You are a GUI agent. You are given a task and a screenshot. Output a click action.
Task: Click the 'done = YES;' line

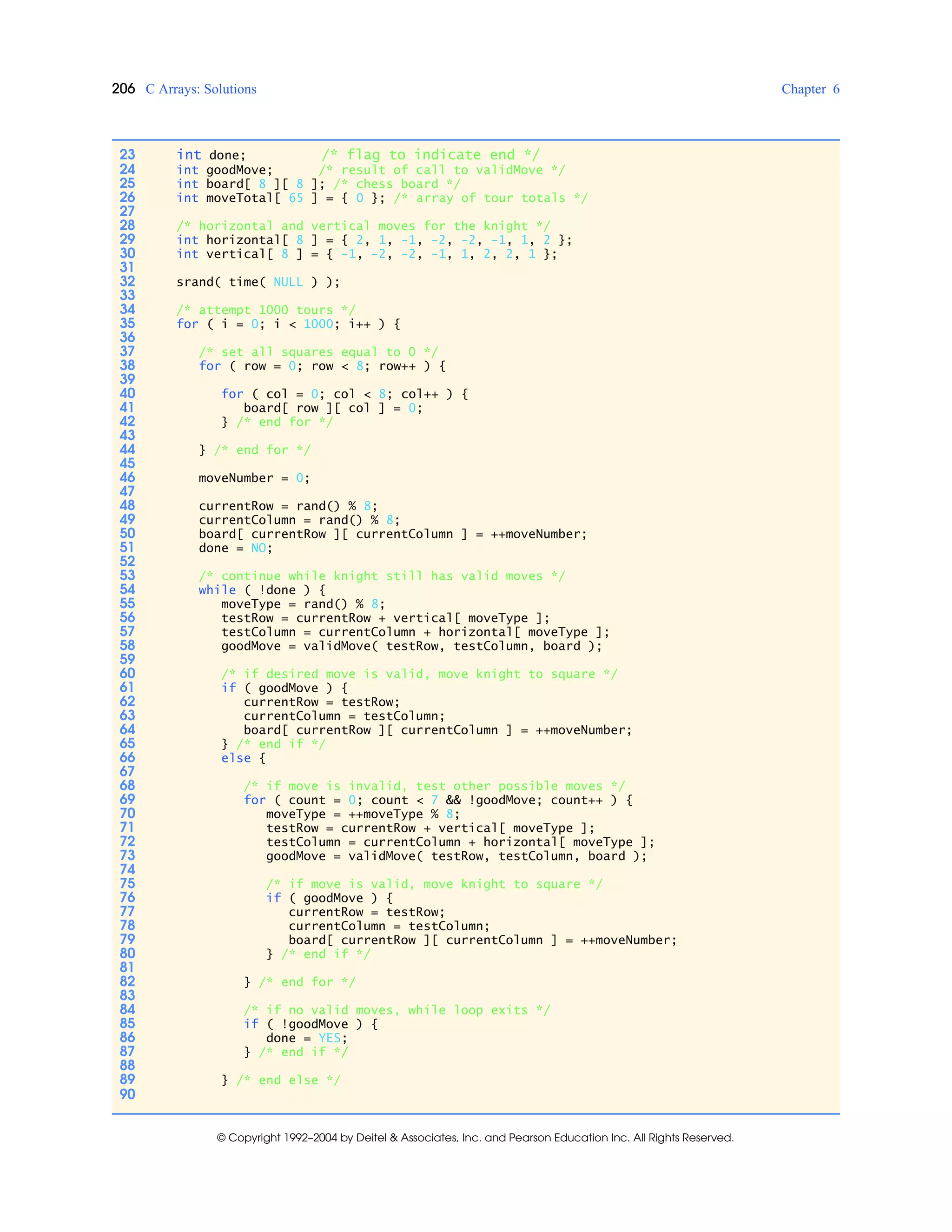pos(306,1038)
